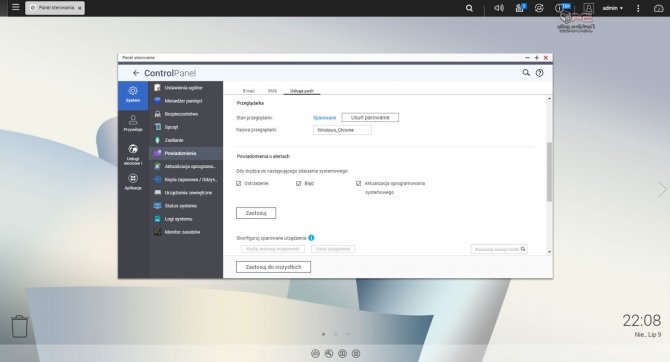
Task: Open event notifications info icon with 10+ badge
Action: 561,8
